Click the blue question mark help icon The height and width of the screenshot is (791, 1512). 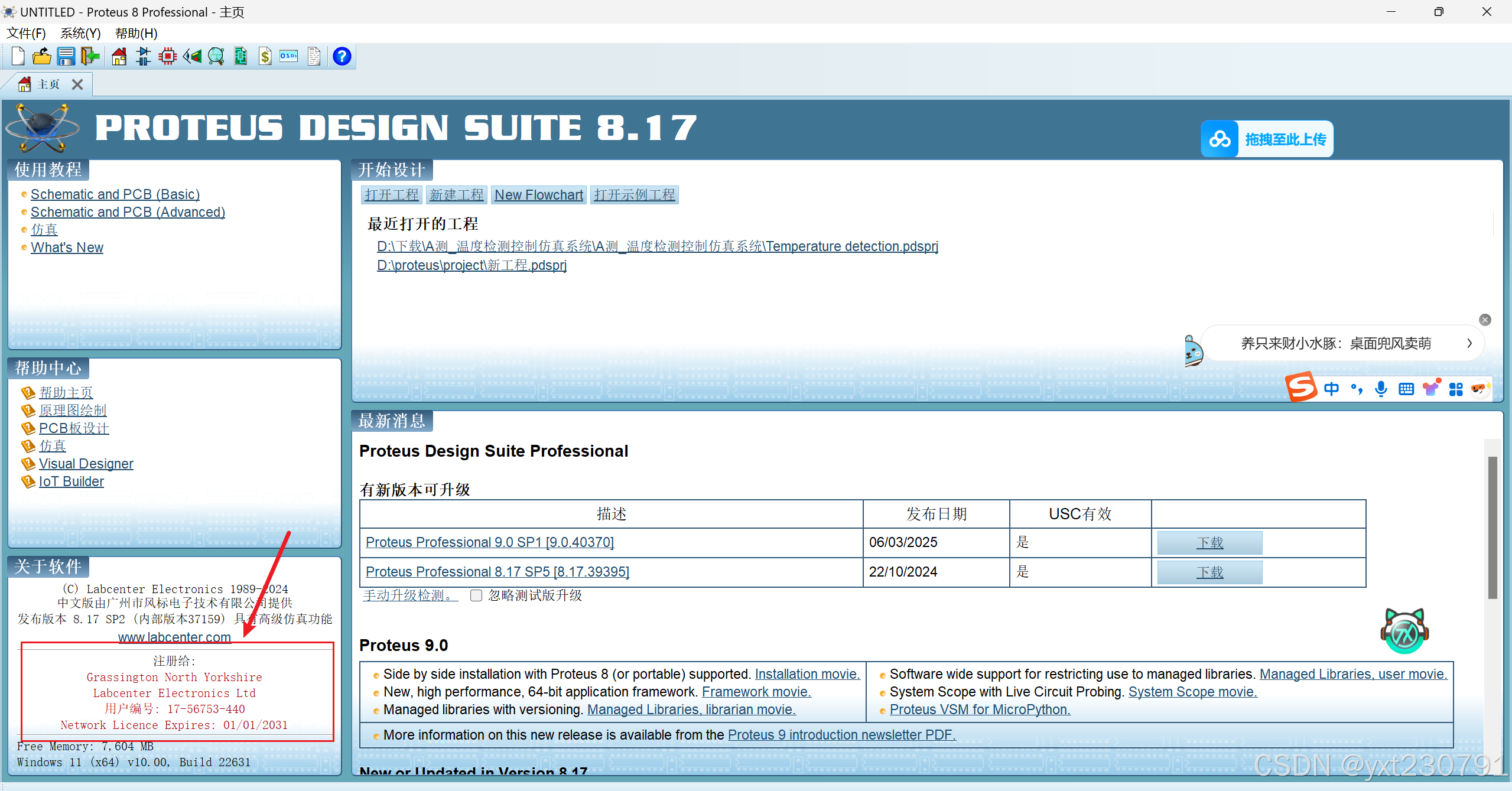(x=342, y=57)
